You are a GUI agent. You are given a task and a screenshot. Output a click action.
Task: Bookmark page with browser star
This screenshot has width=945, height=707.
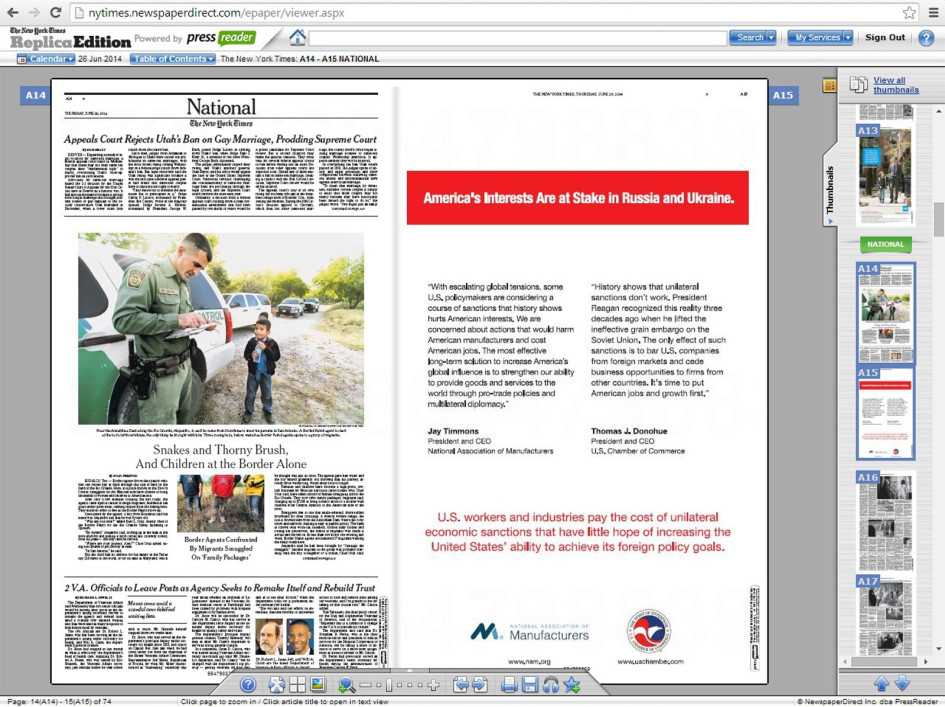click(909, 12)
